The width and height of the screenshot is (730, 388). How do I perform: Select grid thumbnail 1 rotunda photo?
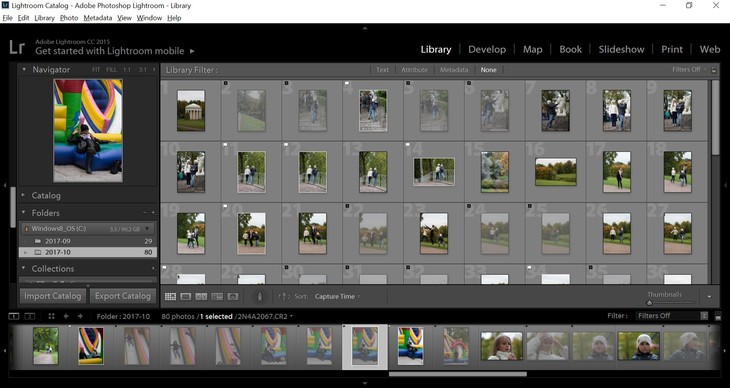191,110
